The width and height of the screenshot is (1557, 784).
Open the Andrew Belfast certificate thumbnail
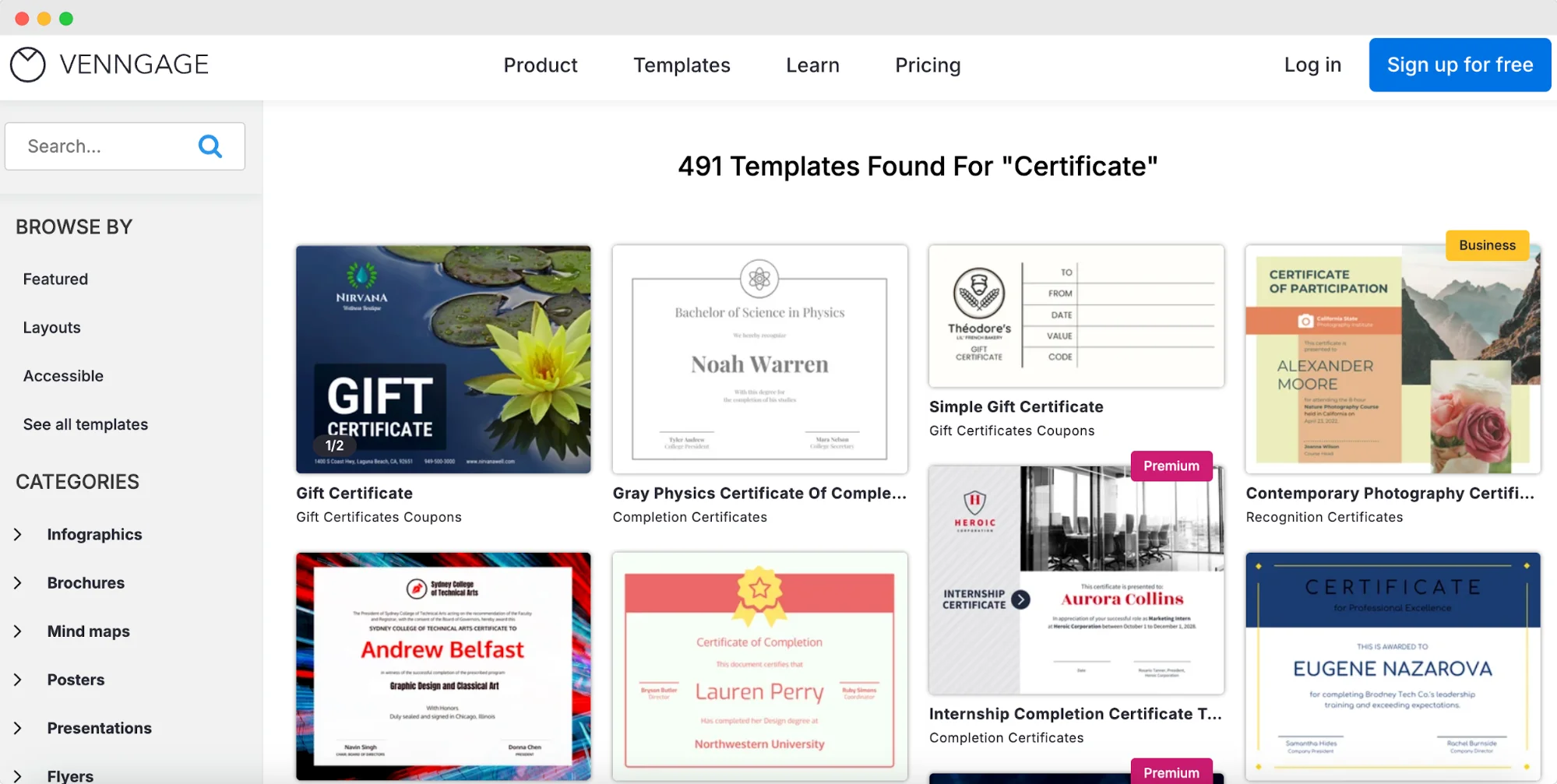tap(443, 666)
